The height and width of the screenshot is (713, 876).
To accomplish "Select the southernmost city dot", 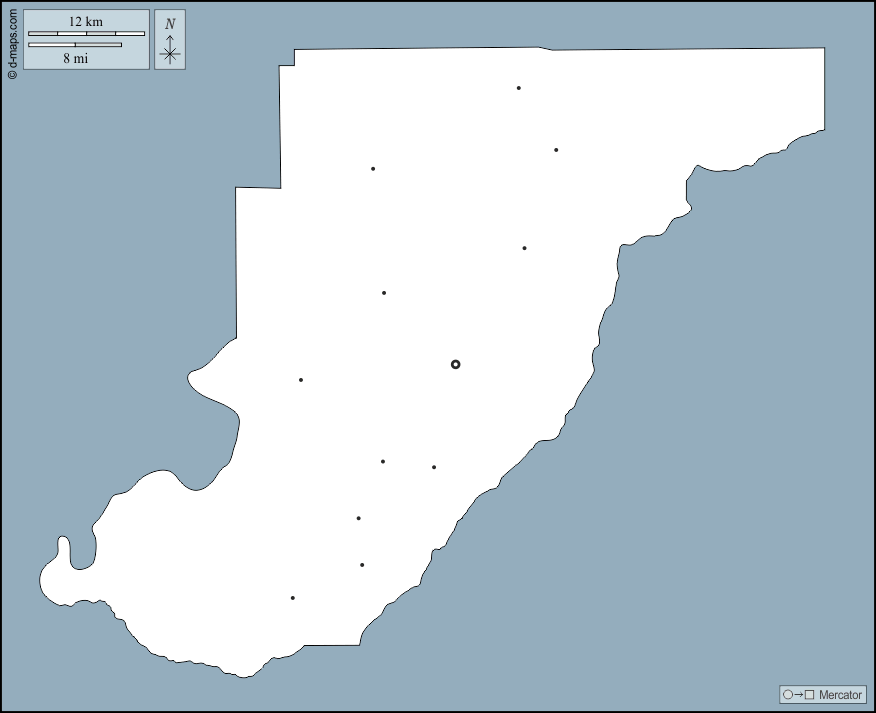I will pos(292,598).
